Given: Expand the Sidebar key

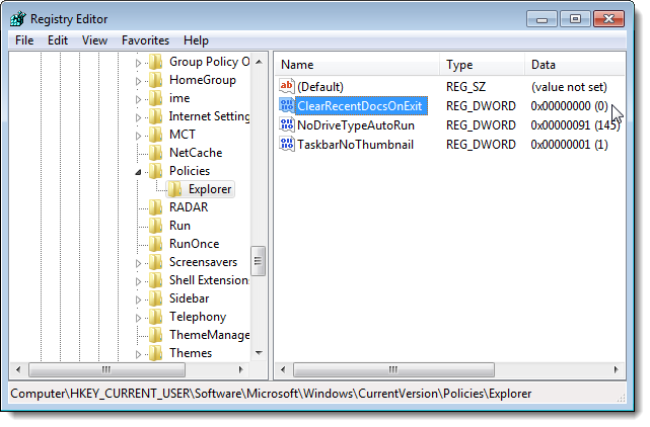Looking at the screenshot, I should (138, 300).
